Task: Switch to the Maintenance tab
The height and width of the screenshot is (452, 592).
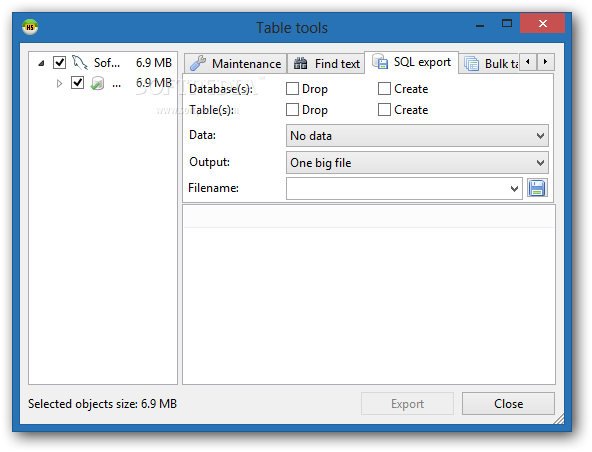Action: [236, 63]
